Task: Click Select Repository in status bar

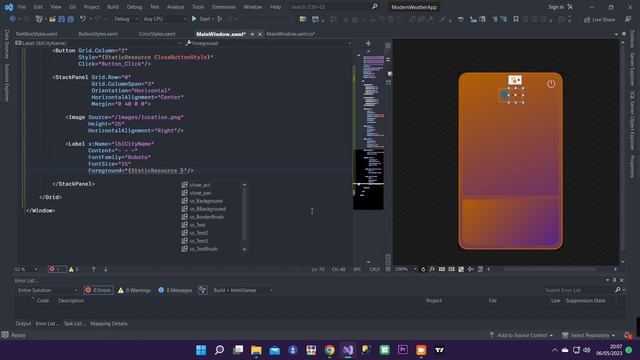Action: pyautogui.click(x=589, y=335)
